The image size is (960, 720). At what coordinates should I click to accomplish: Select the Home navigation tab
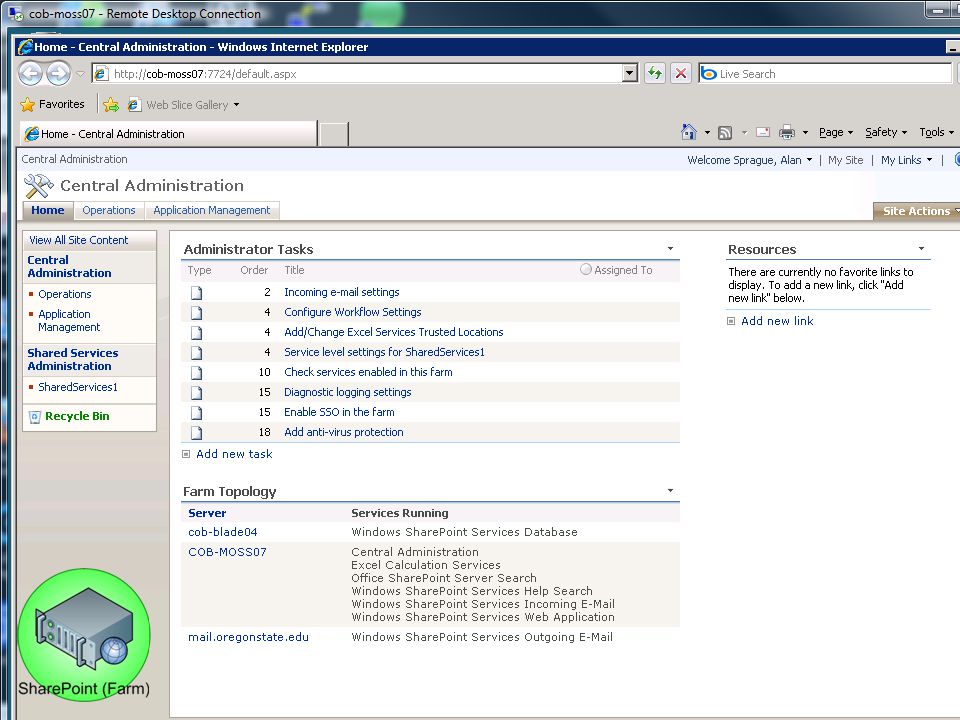point(48,210)
